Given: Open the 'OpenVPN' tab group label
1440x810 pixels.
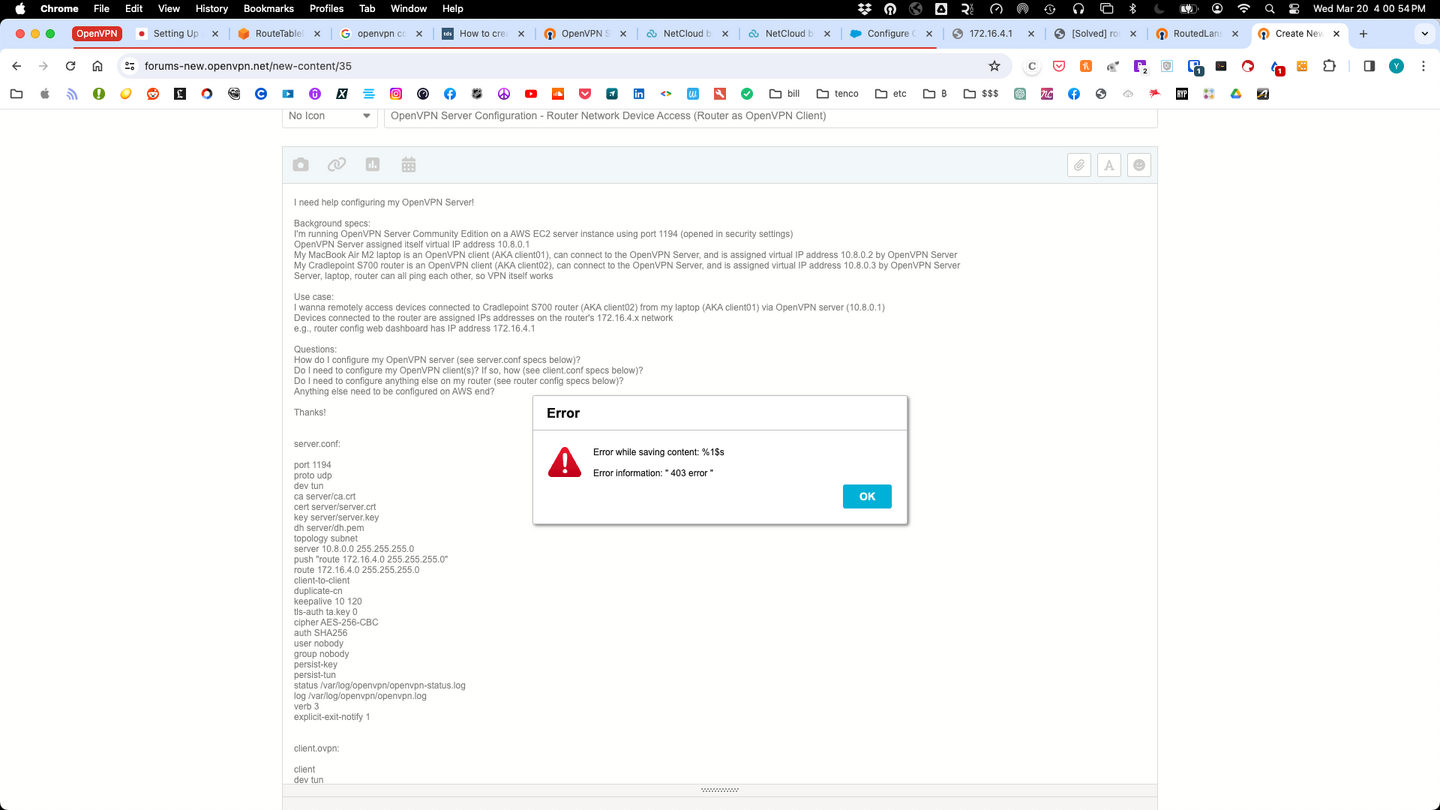Looking at the screenshot, I should tap(97, 33).
